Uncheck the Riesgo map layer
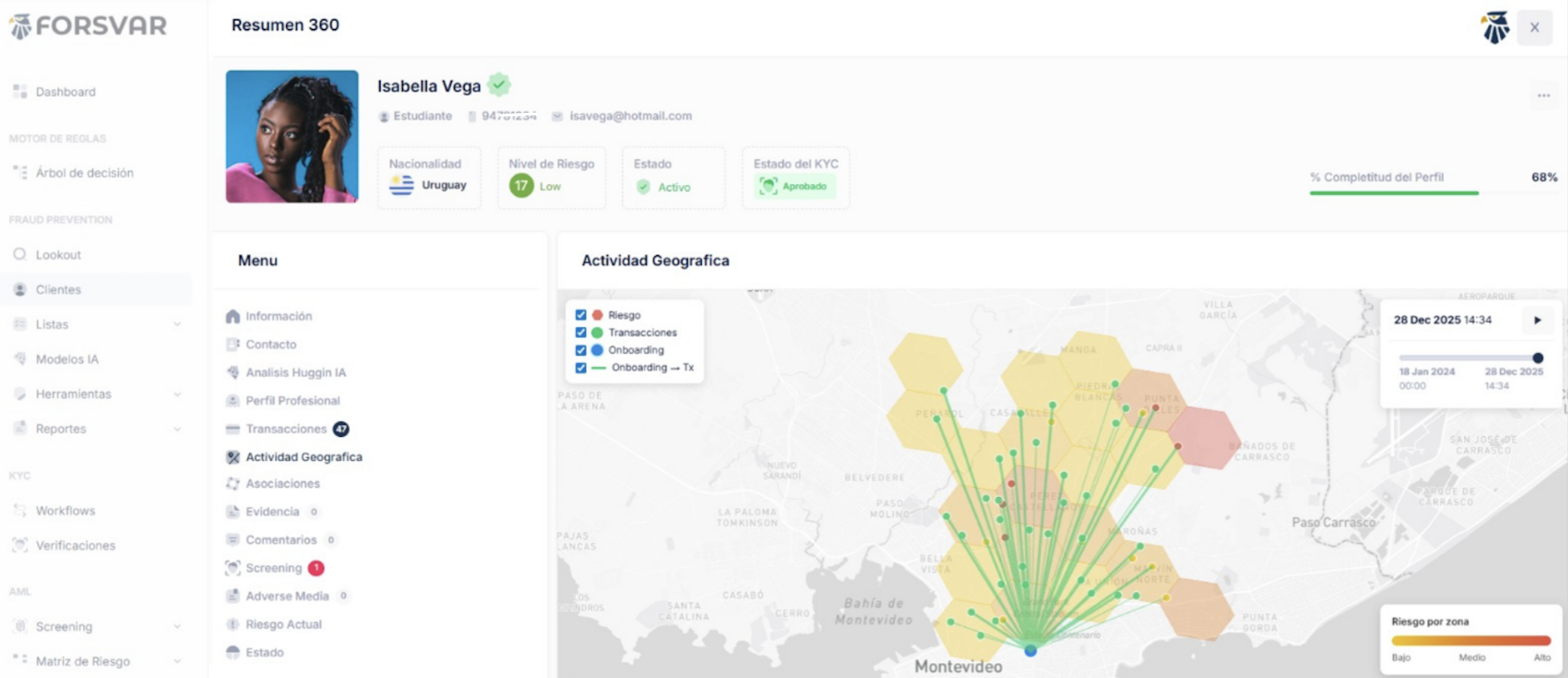This screenshot has height=678, width=1568. click(x=580, y=315)
